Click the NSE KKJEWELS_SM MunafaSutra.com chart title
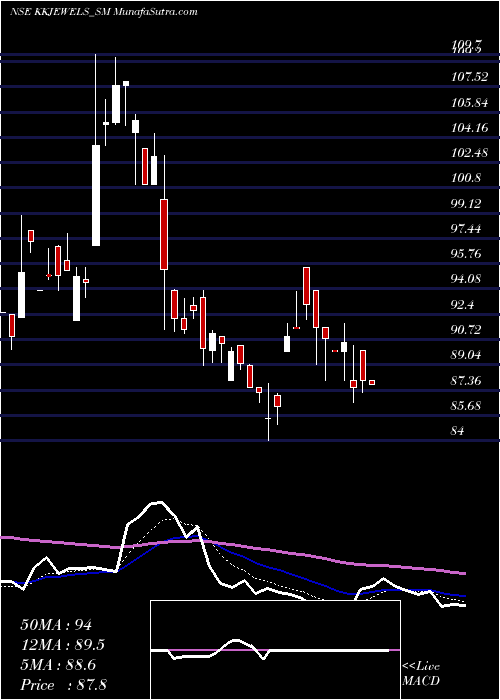The height and width of the screenshot is (700, 500). click(104, 12)
